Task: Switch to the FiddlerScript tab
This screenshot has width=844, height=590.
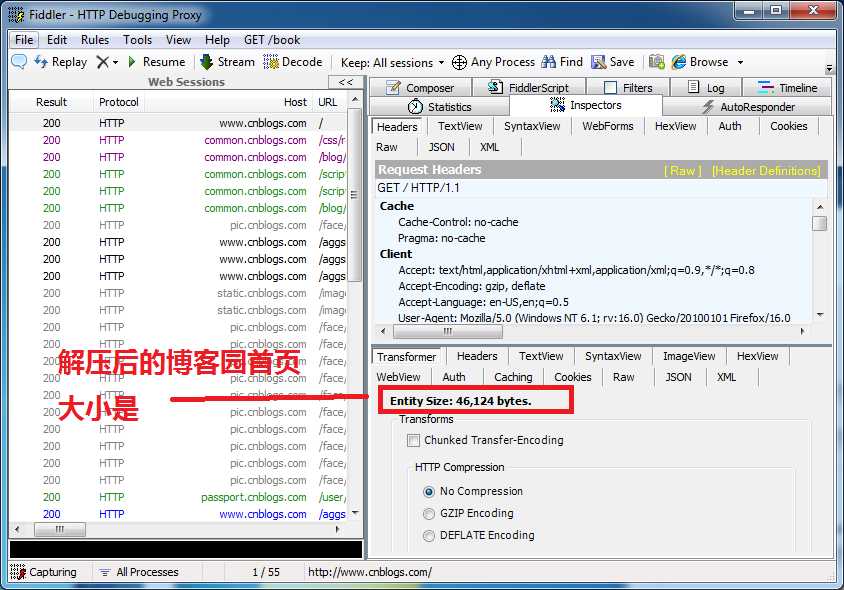Action: click(x=529, y=87)
